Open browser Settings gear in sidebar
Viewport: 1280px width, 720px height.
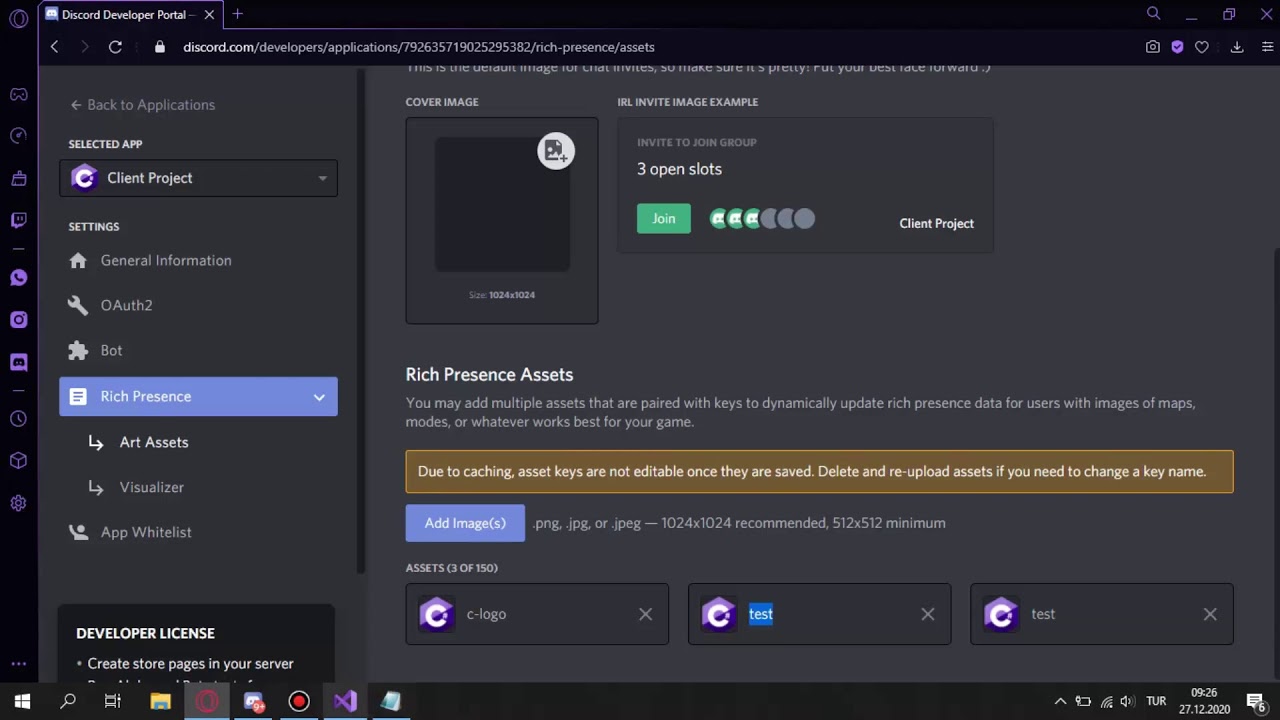[x=18, y=503]
